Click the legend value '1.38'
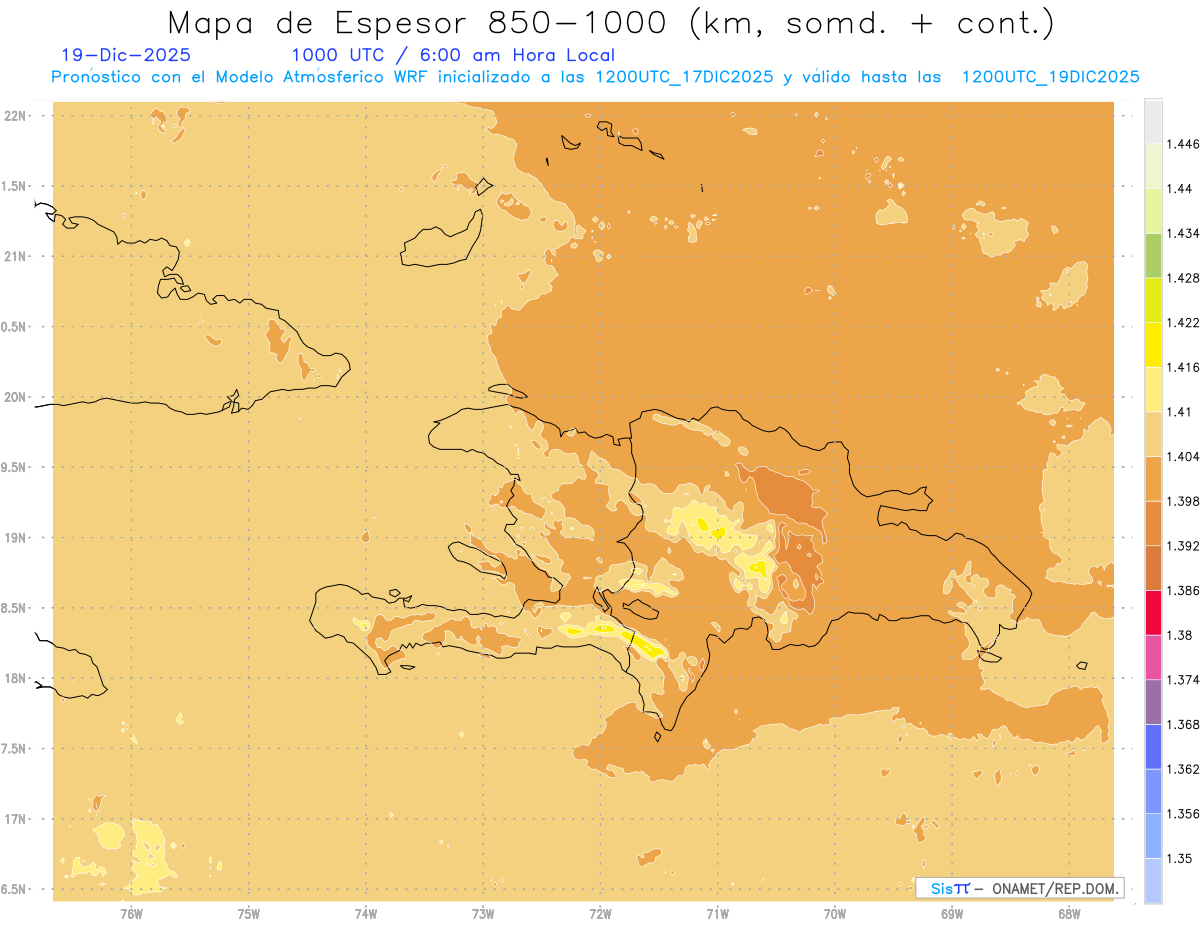The width and height of the screenshot is (1200, 927). (1181, 636)
